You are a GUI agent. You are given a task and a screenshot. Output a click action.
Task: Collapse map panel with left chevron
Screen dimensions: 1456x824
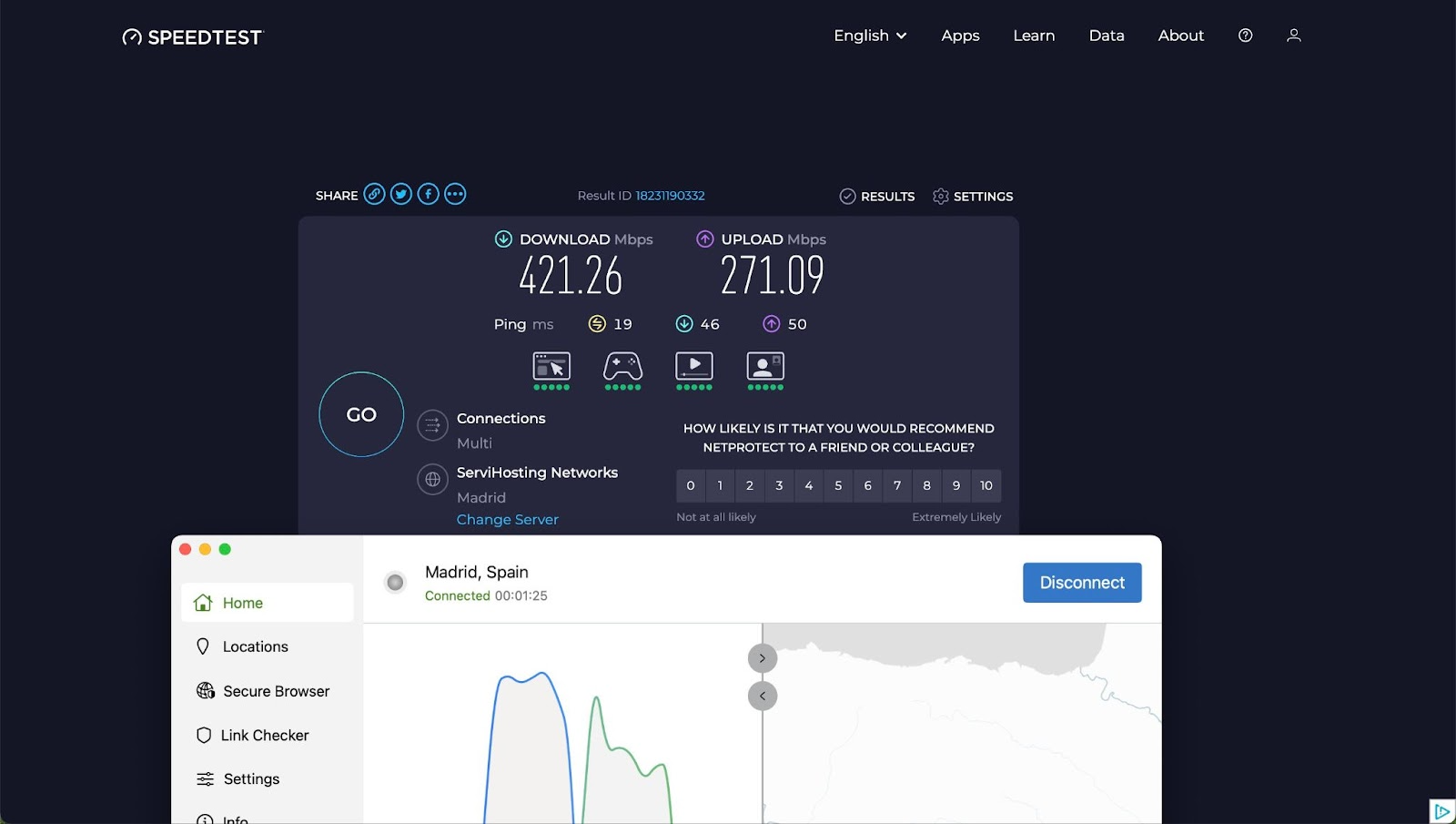[x=763, y=697]
